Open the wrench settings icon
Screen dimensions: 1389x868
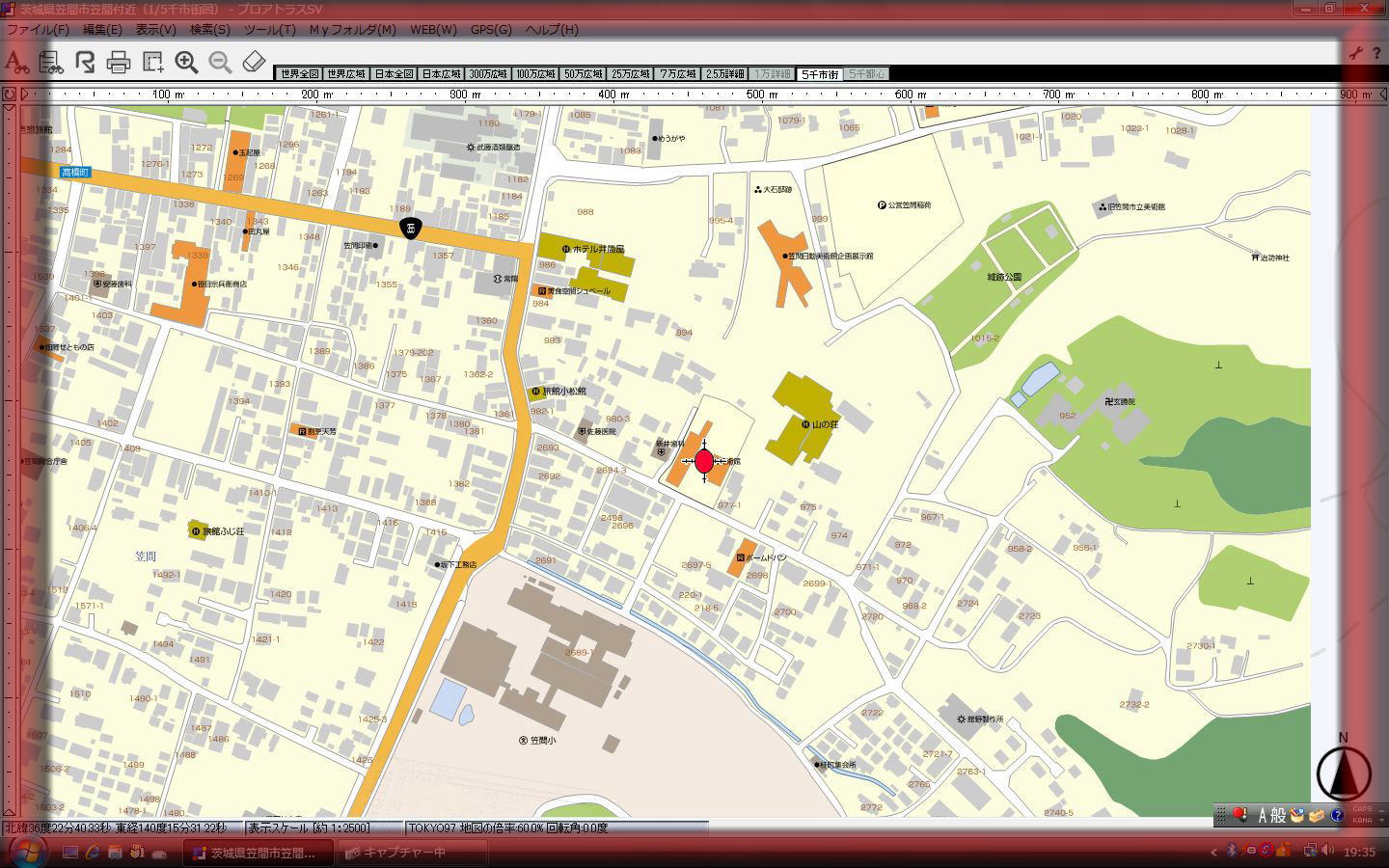tap(1355, 53)
